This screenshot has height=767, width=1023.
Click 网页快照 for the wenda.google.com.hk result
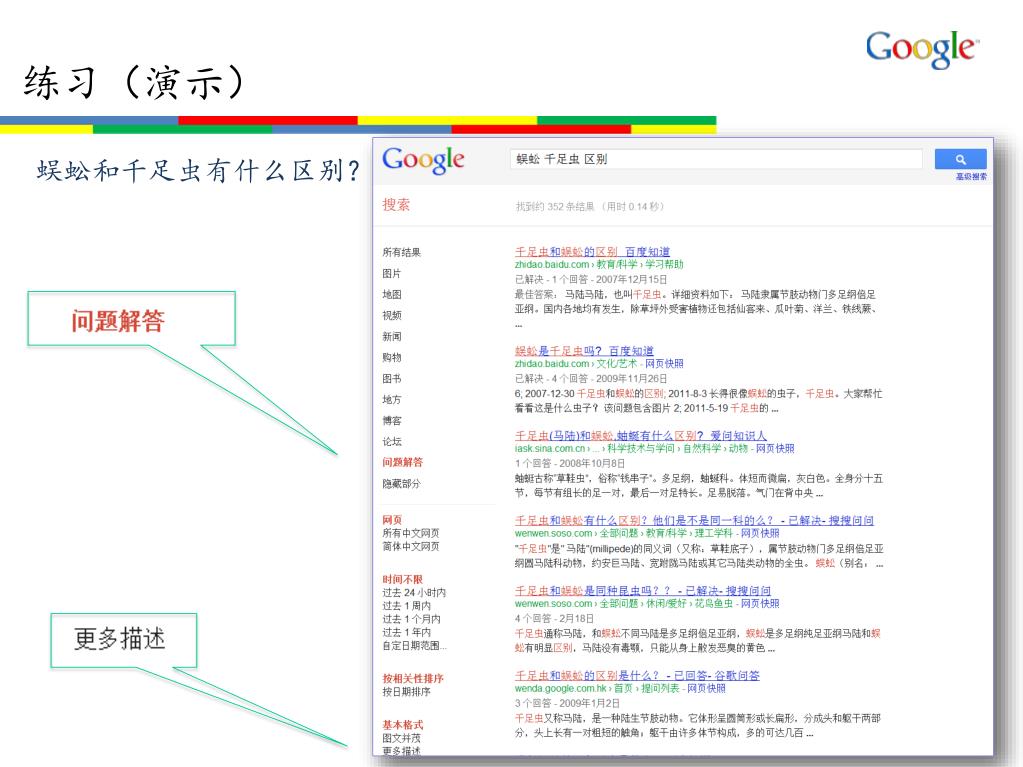point(706,689)
